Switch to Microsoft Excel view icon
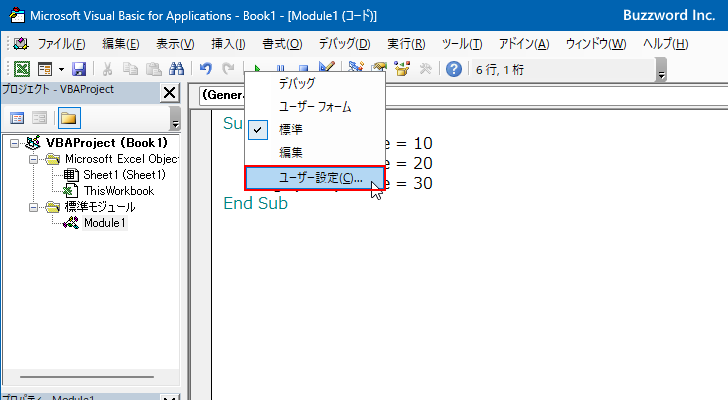The width and height of the screenshot is (728, 400). click(22, 69)
